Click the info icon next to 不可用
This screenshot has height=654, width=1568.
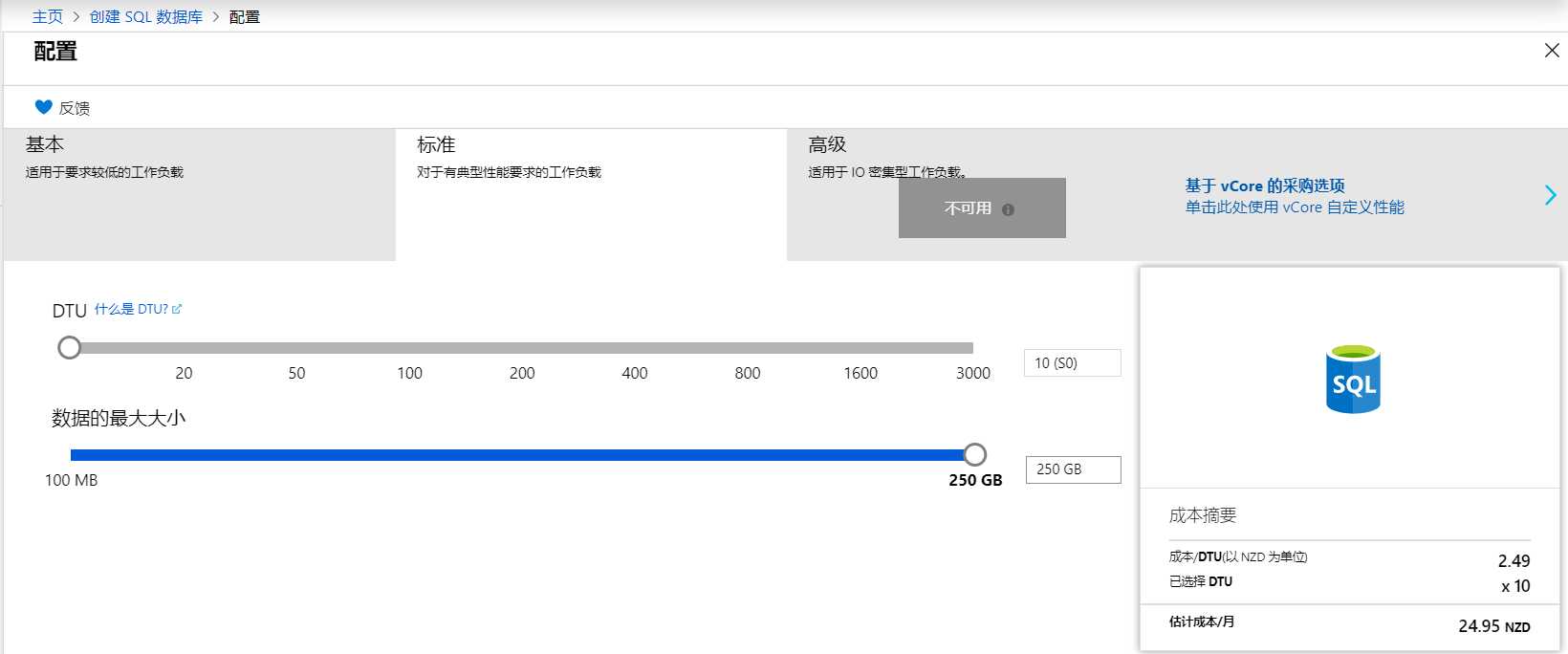[x=1008, y=209]
